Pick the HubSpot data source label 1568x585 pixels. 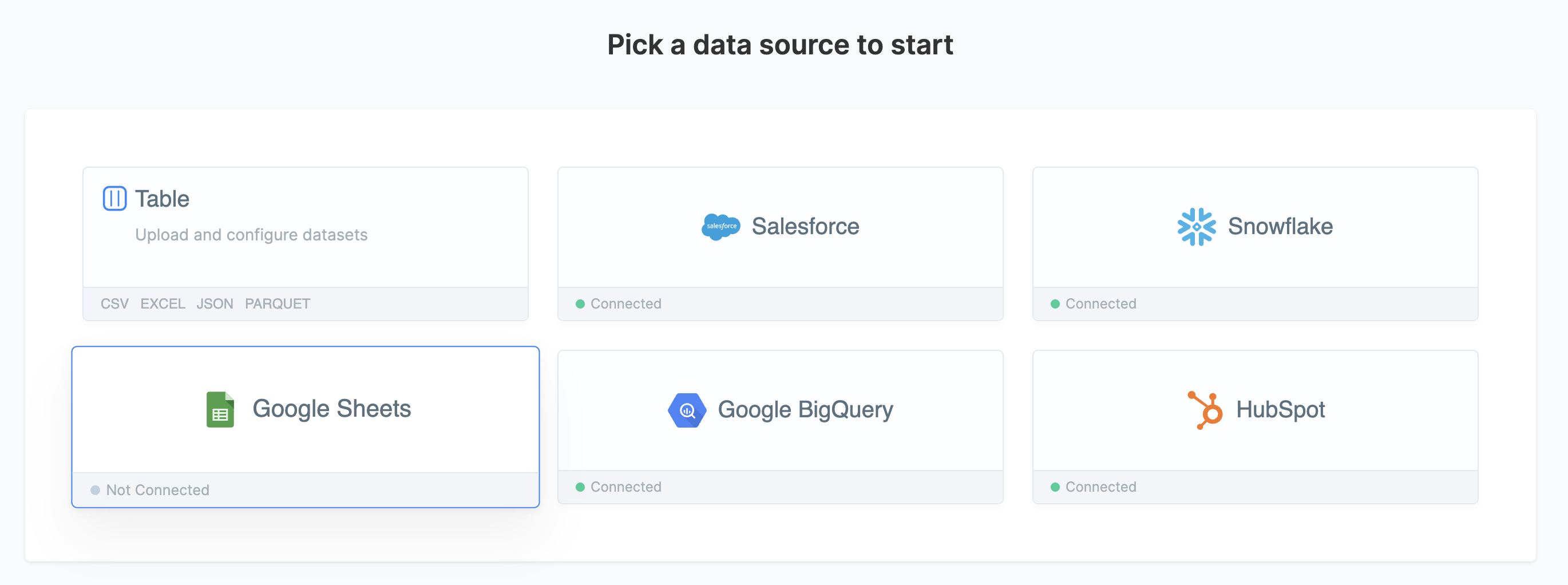pyautogui.click(x=1280, y=410)
